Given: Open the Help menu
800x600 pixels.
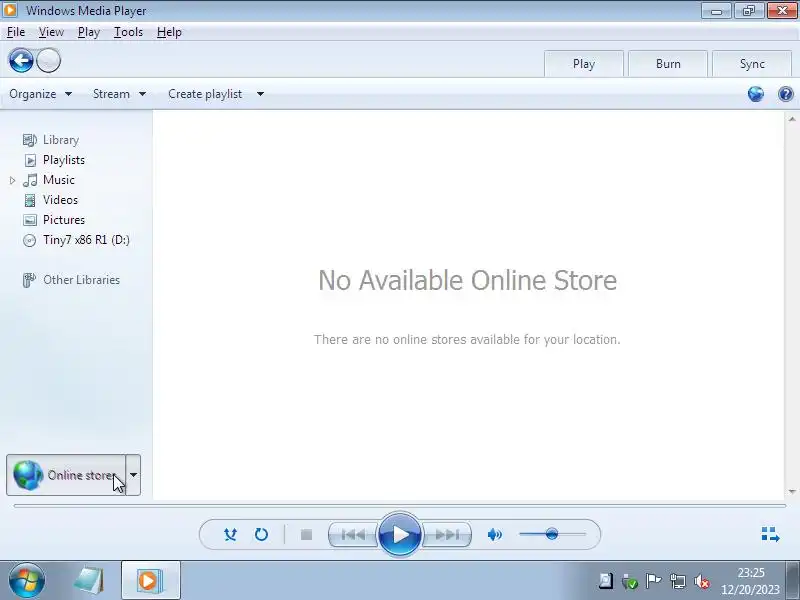Looking at the screenshot, I should click(169, 32).
